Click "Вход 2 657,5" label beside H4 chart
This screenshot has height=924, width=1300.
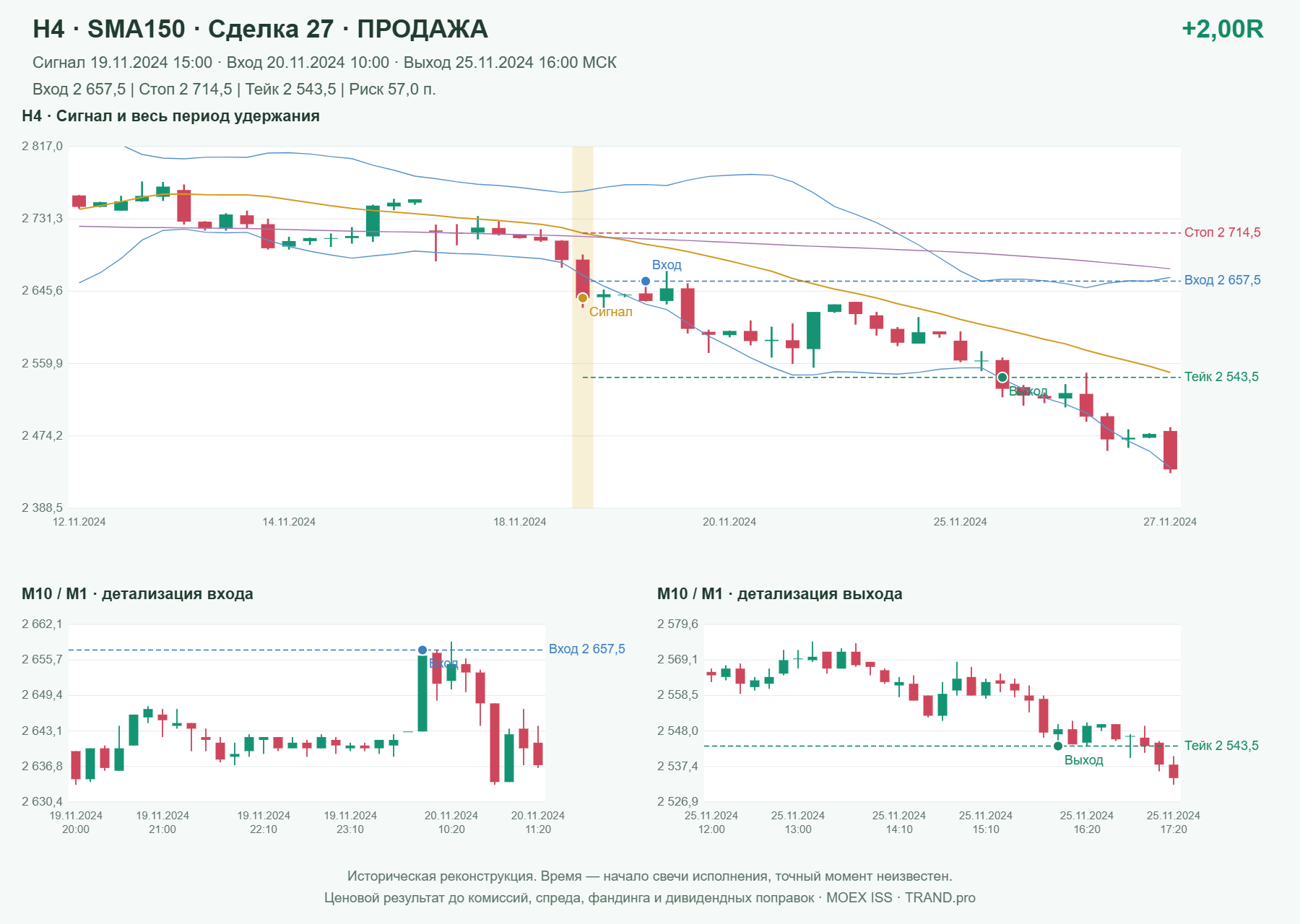[x=1222, y=280]
